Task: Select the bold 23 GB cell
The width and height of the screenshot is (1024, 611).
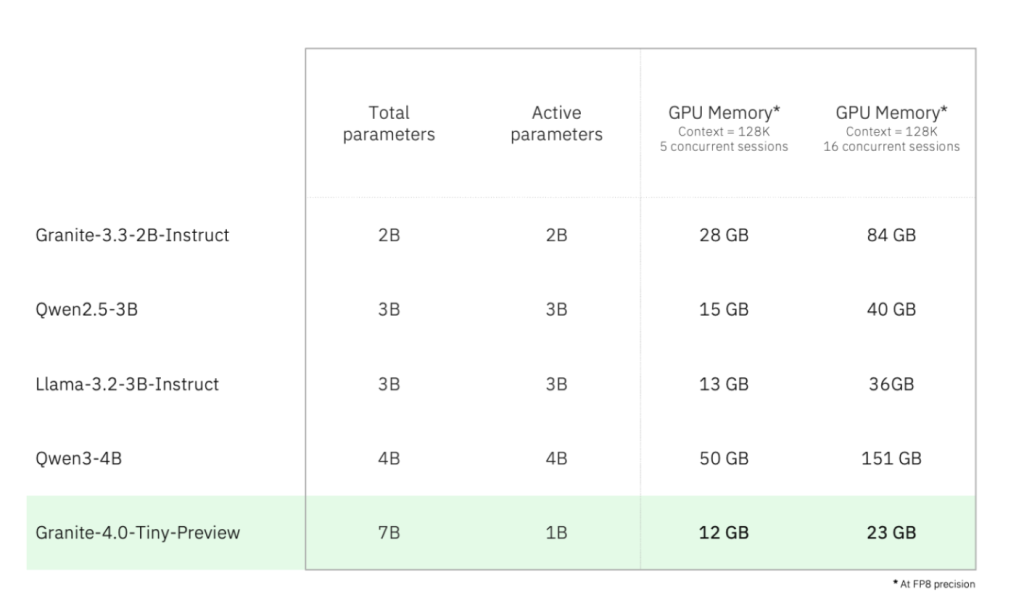Action: [891, 533]
